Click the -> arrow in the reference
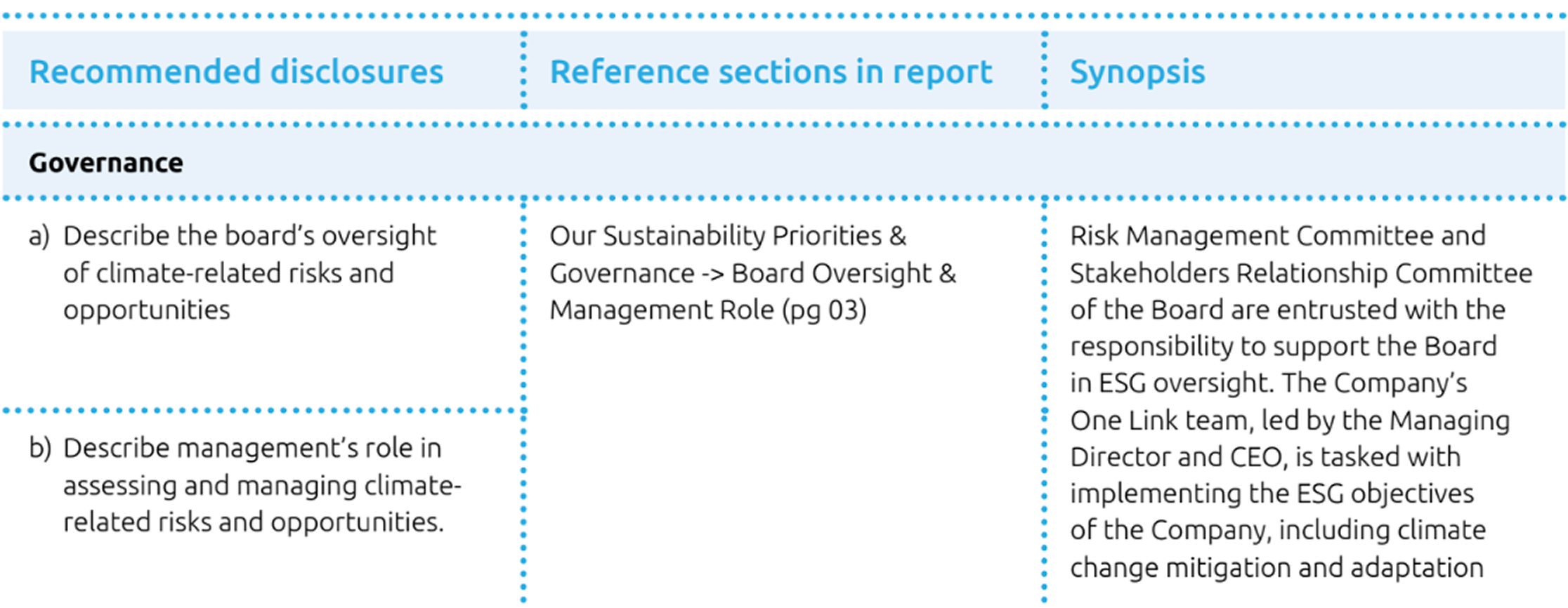This screenshot has height=608, width=1568. (x=713, y=274)
